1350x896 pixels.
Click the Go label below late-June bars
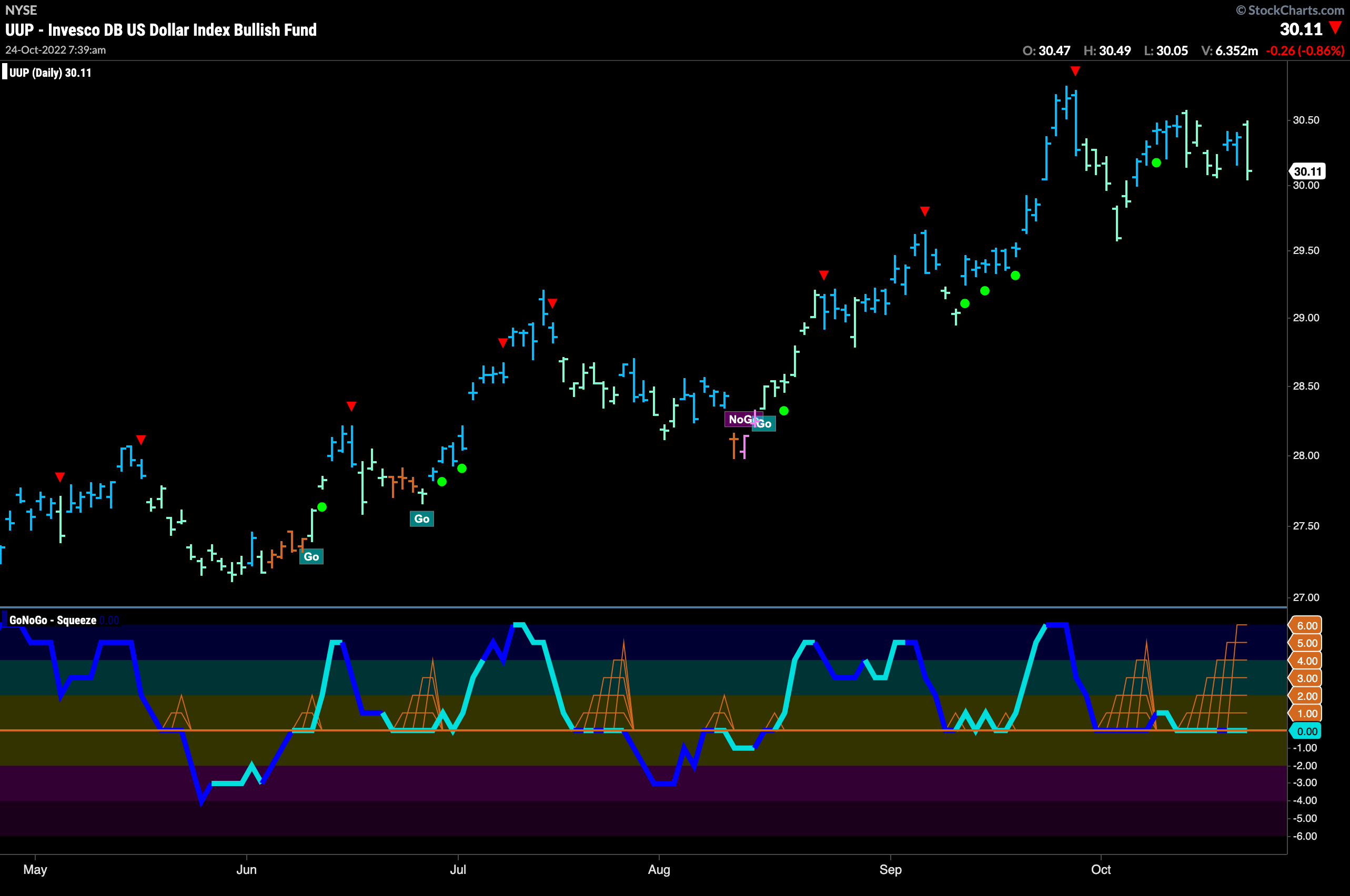(422, 519)
